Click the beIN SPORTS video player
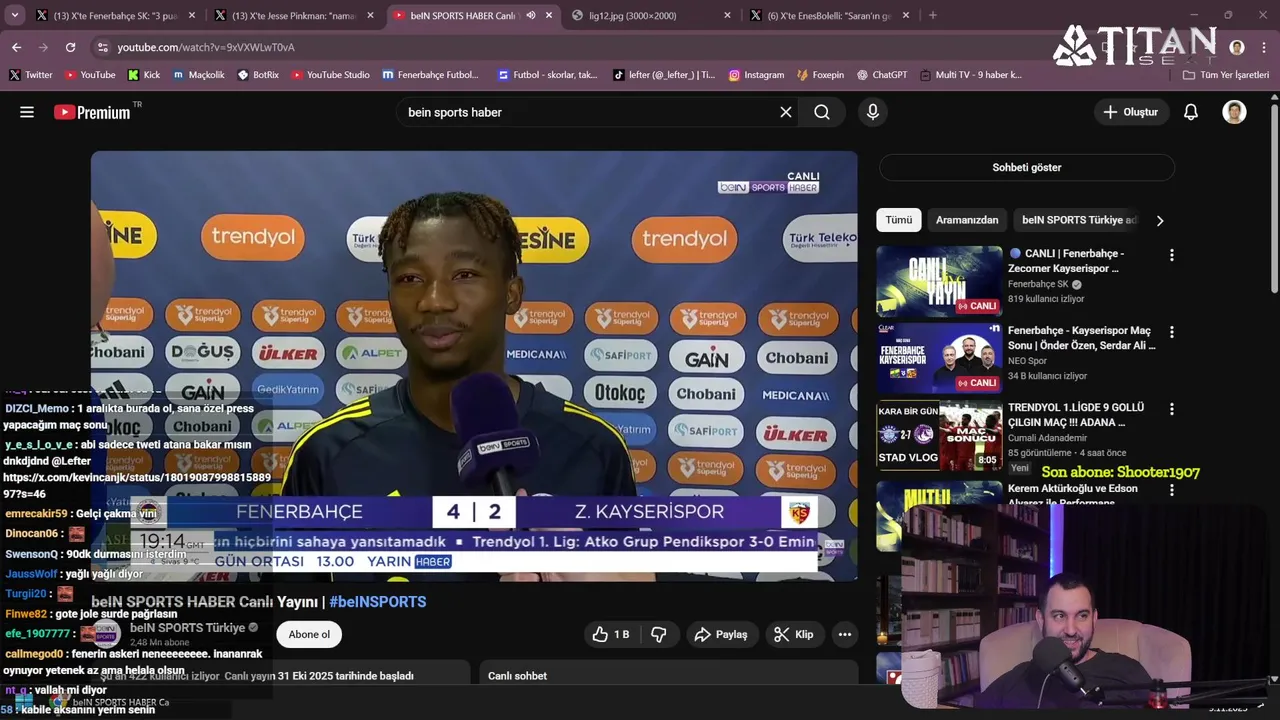 tap(474, 366)
